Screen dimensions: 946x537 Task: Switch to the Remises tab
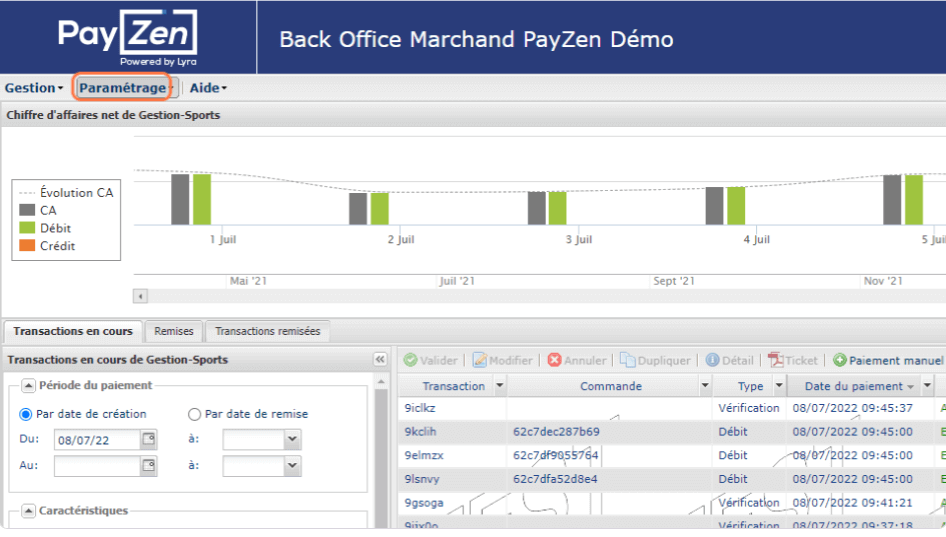click(175, 331)
